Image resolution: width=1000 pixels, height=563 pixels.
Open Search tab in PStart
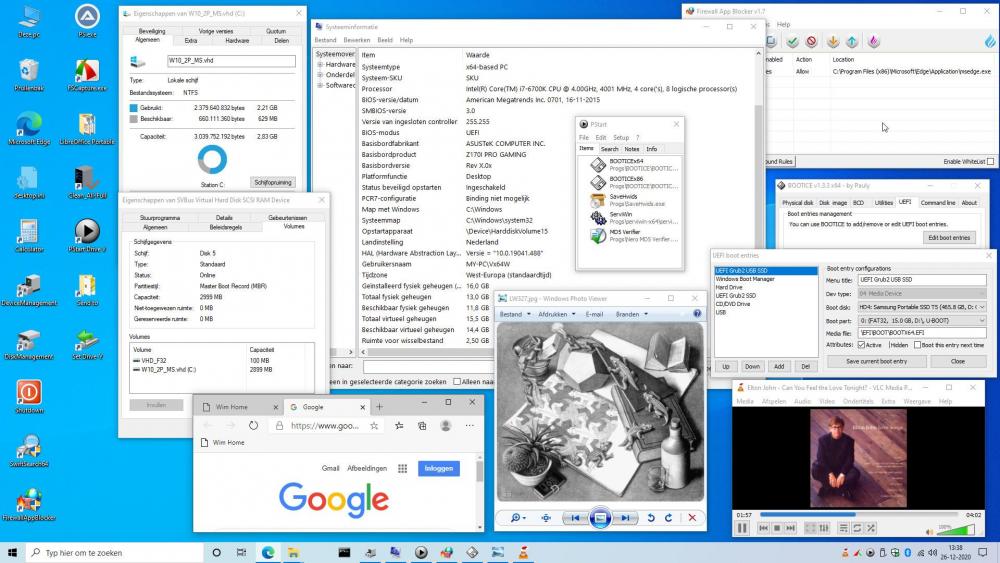(609, 149)
